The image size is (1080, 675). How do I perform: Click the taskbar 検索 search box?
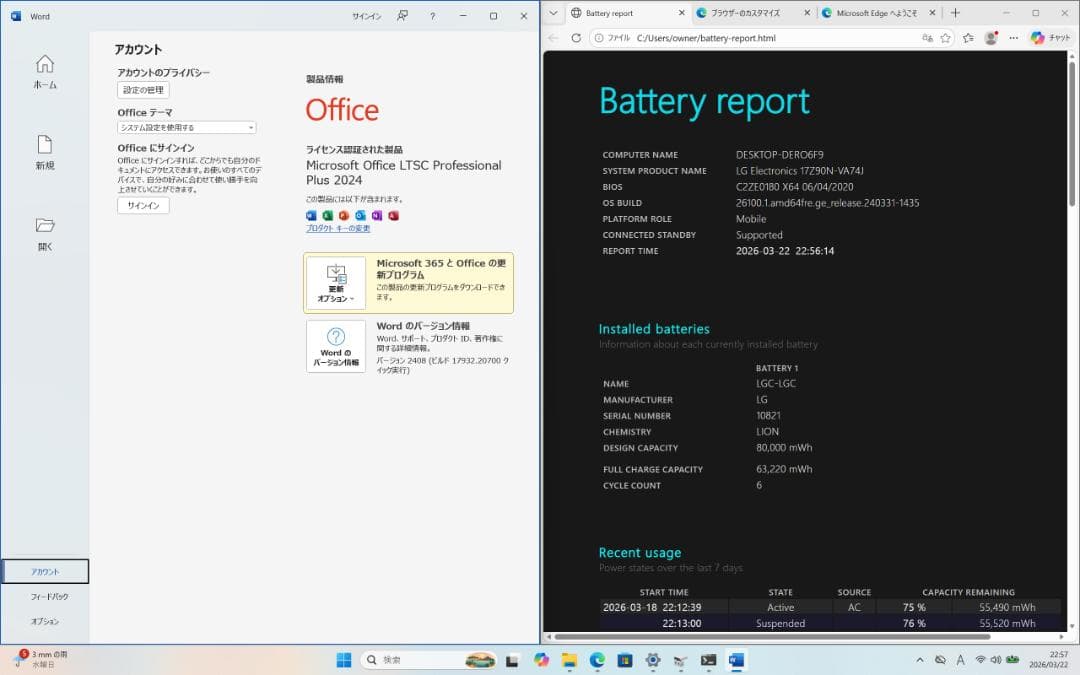tap(428, 660)
